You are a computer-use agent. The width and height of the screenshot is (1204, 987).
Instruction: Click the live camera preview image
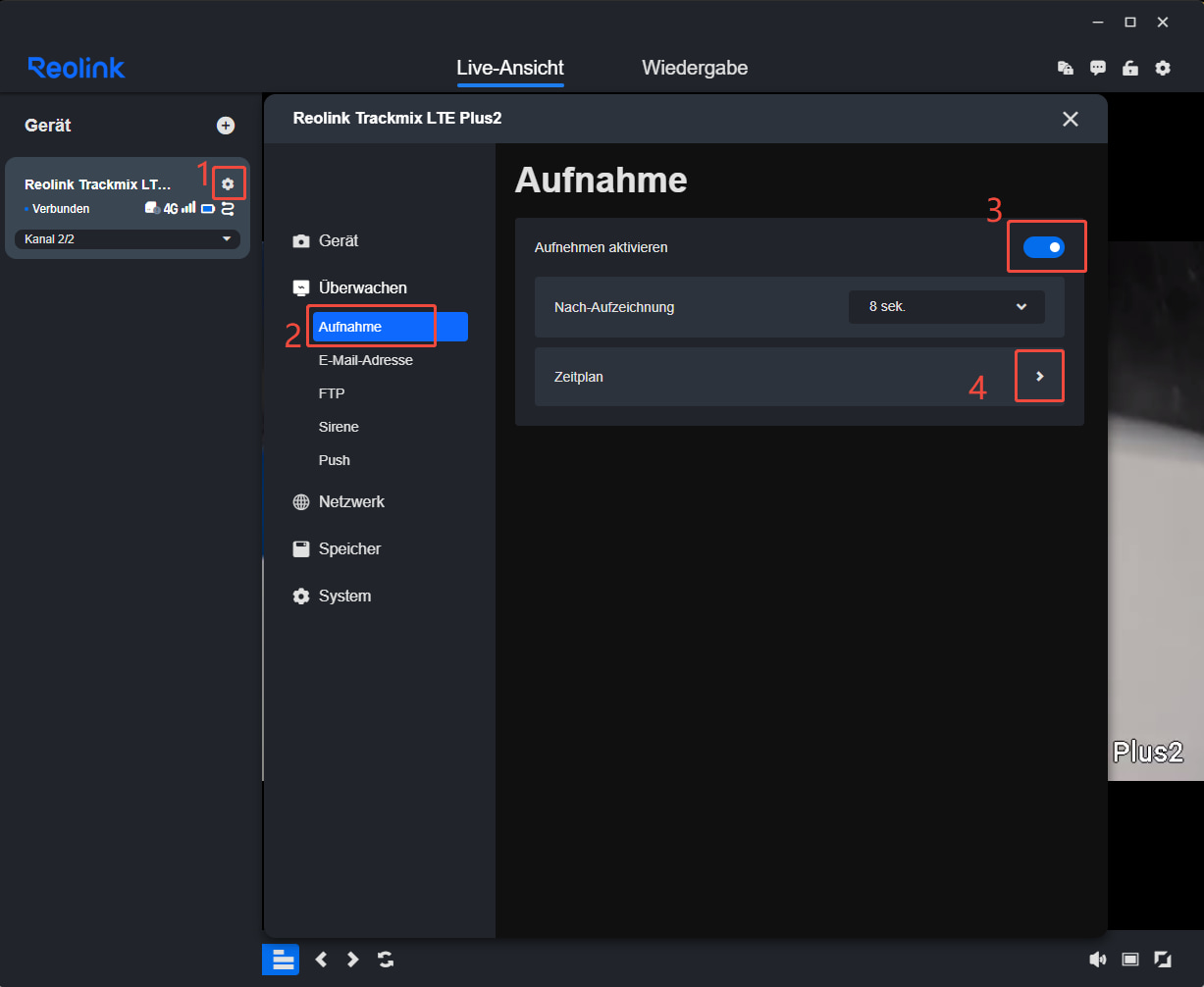[x=1155, y=510]
